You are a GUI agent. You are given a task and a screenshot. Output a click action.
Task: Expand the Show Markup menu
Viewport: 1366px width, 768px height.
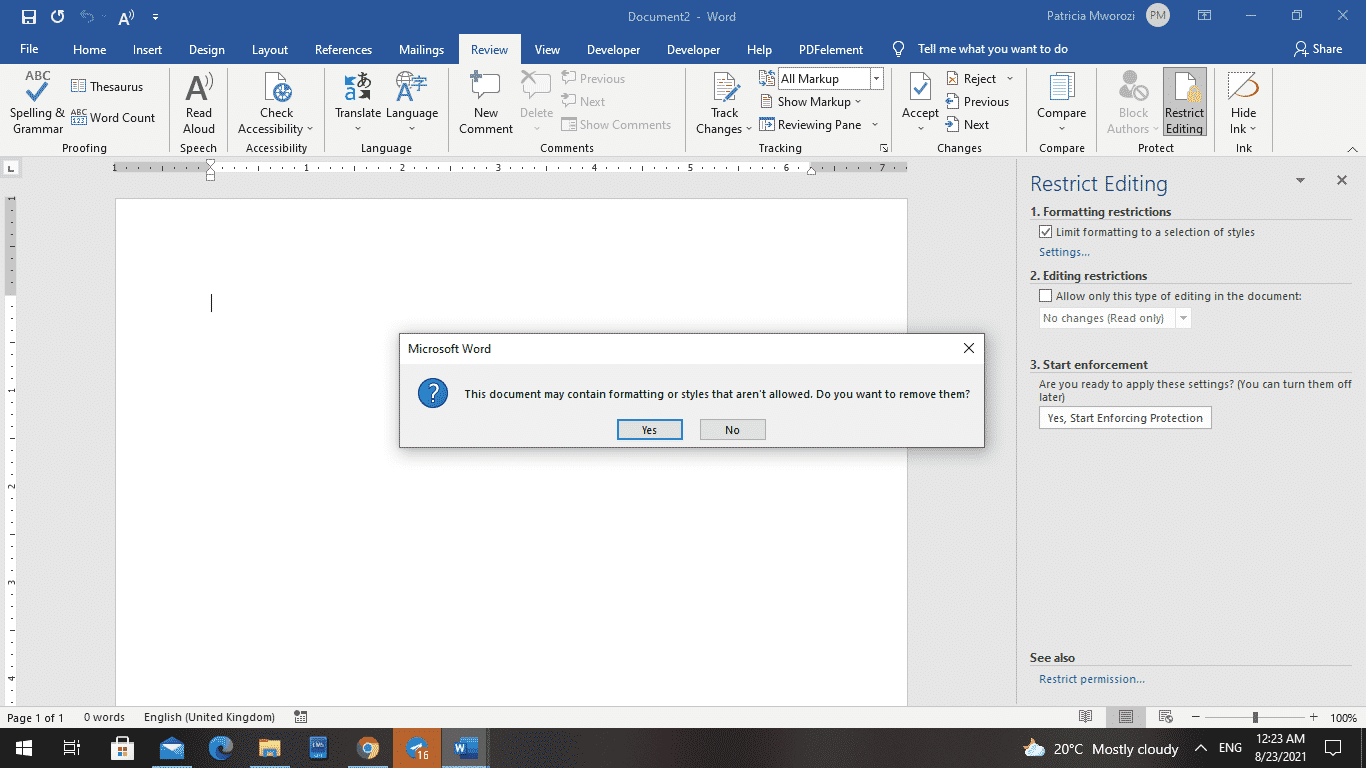pyautogui.click(x=814, y=101)
